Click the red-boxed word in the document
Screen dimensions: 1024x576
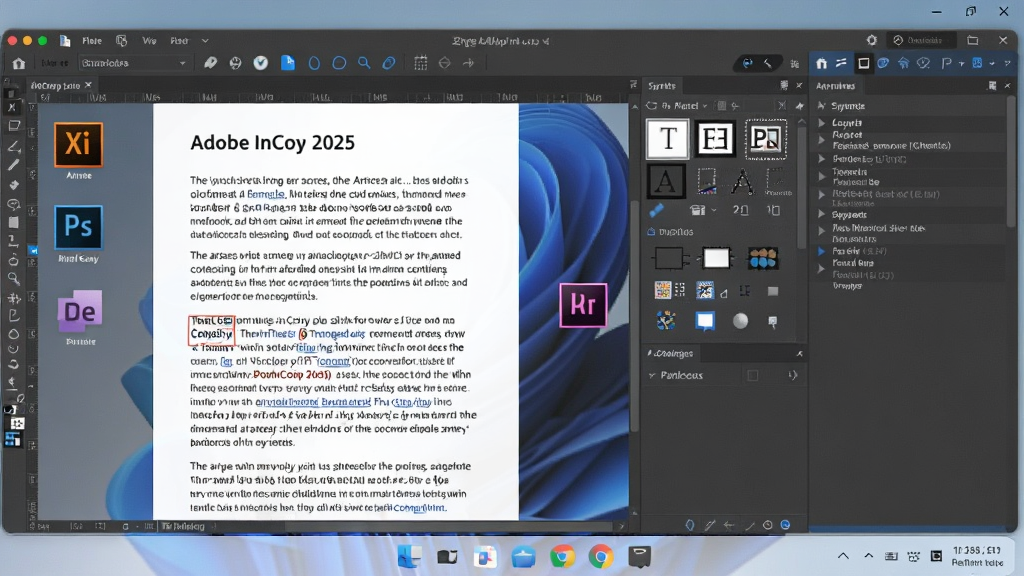pos(212,330)
